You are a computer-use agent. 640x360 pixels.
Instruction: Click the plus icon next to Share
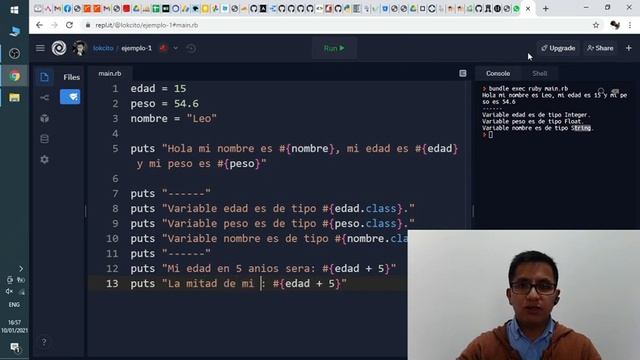pyautogui.click(x=629, y=48)
